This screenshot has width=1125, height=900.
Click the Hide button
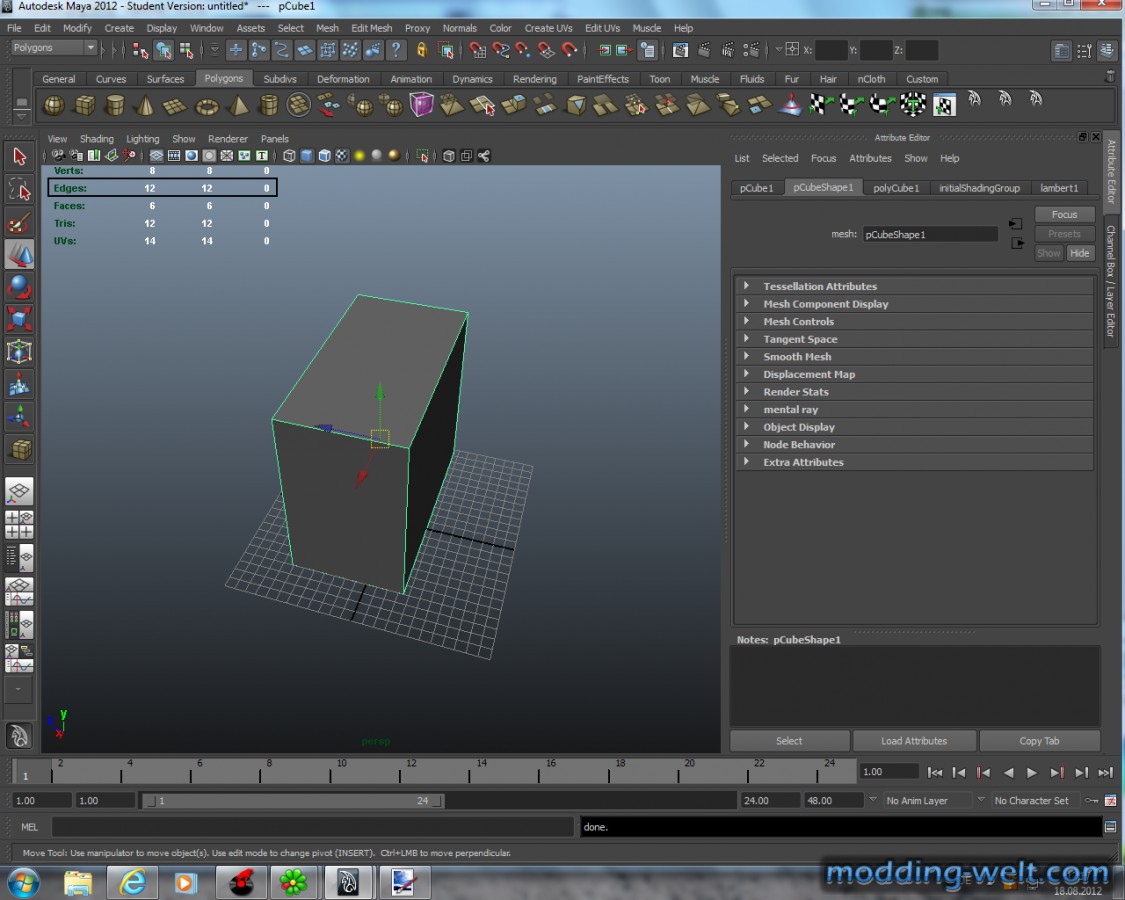coord(1079,253)
